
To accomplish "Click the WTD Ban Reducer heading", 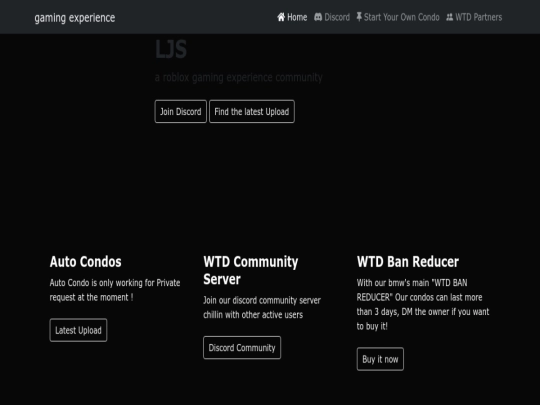I will click(408, 262).
